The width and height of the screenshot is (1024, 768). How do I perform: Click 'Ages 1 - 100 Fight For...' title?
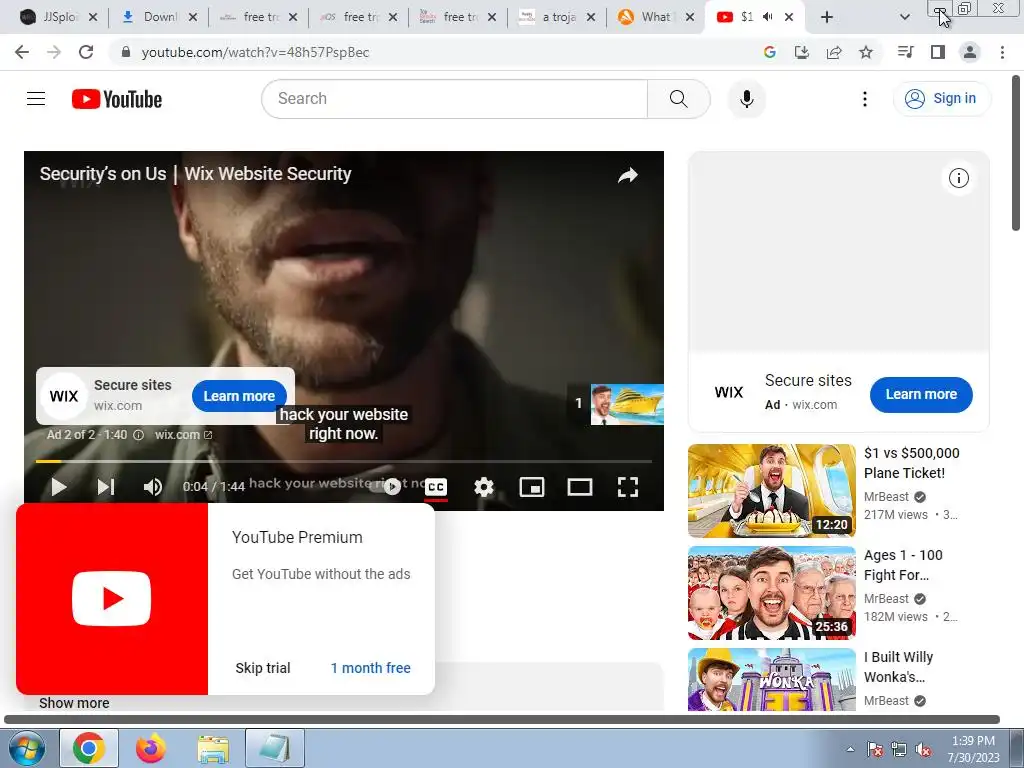pyautogui.click(x=903, y=565)
